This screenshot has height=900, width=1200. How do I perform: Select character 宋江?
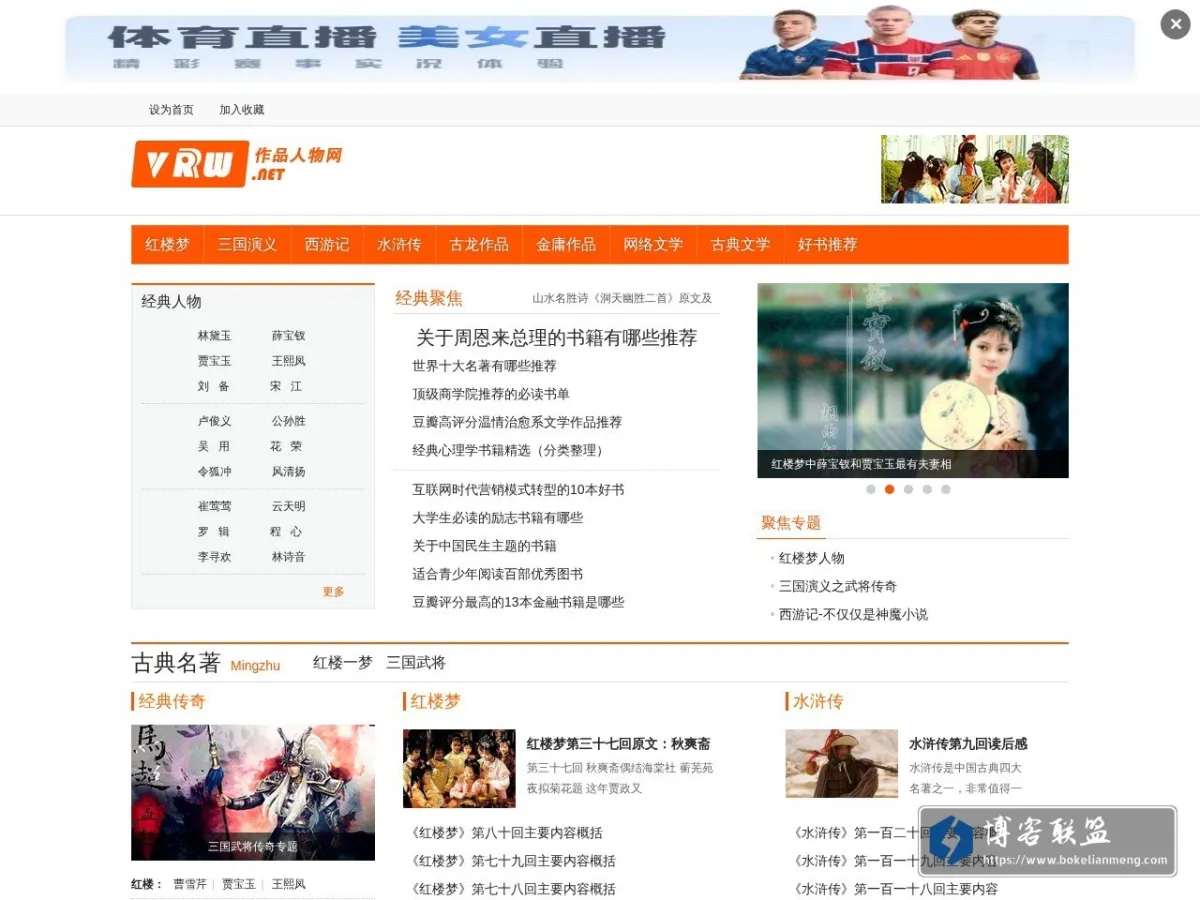(286, 386)
